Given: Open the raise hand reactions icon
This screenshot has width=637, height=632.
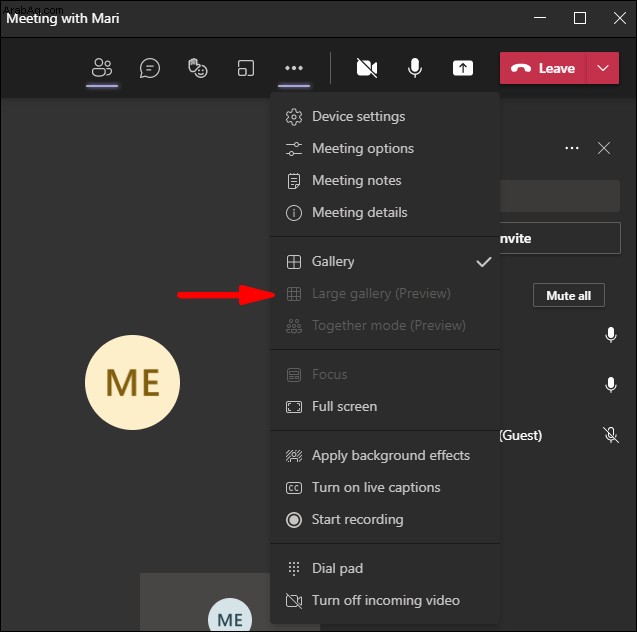Looking at the screenshot, I should pyautogui.click(x=198, y=68).
